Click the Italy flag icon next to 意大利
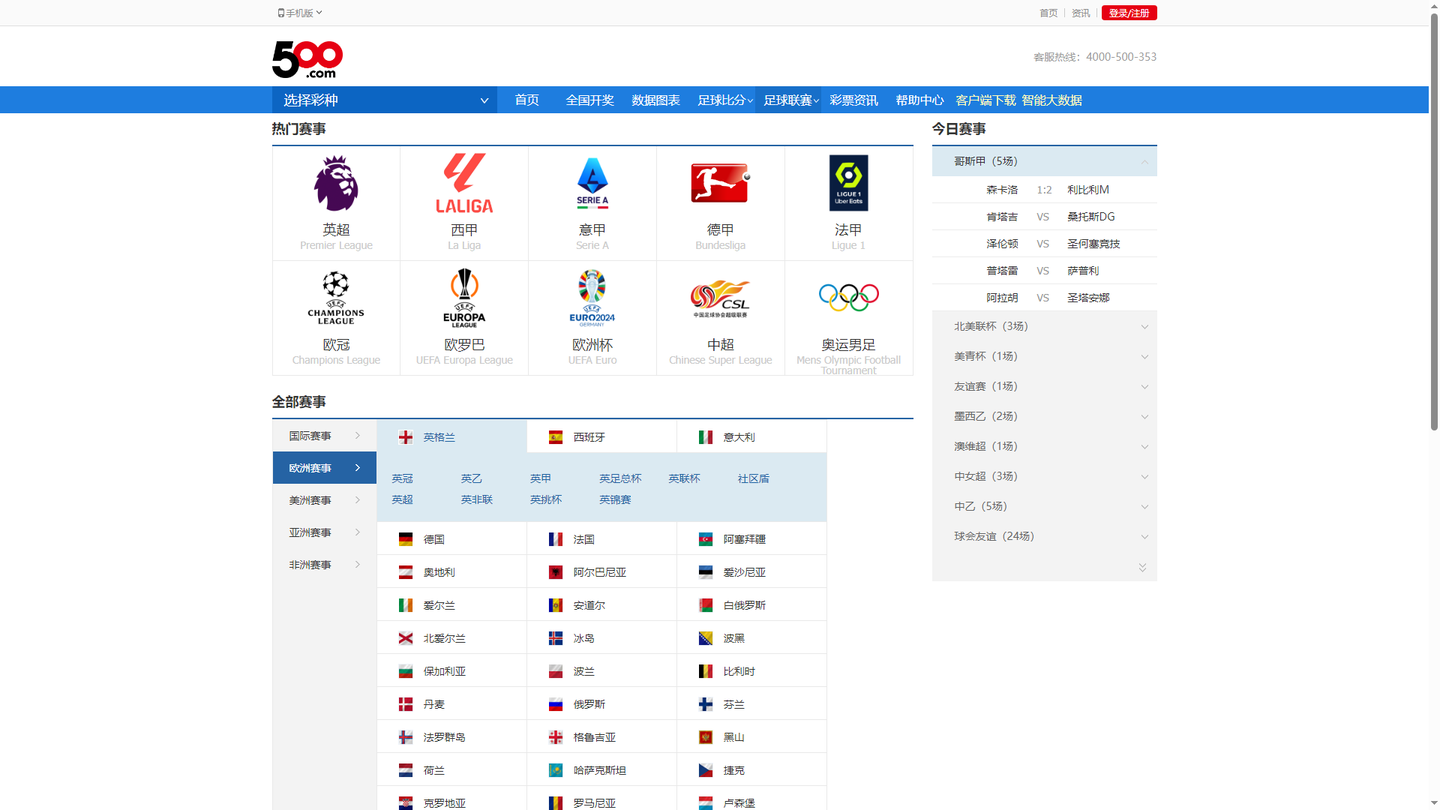1440x810 pixels. click(x=705, y=437)
